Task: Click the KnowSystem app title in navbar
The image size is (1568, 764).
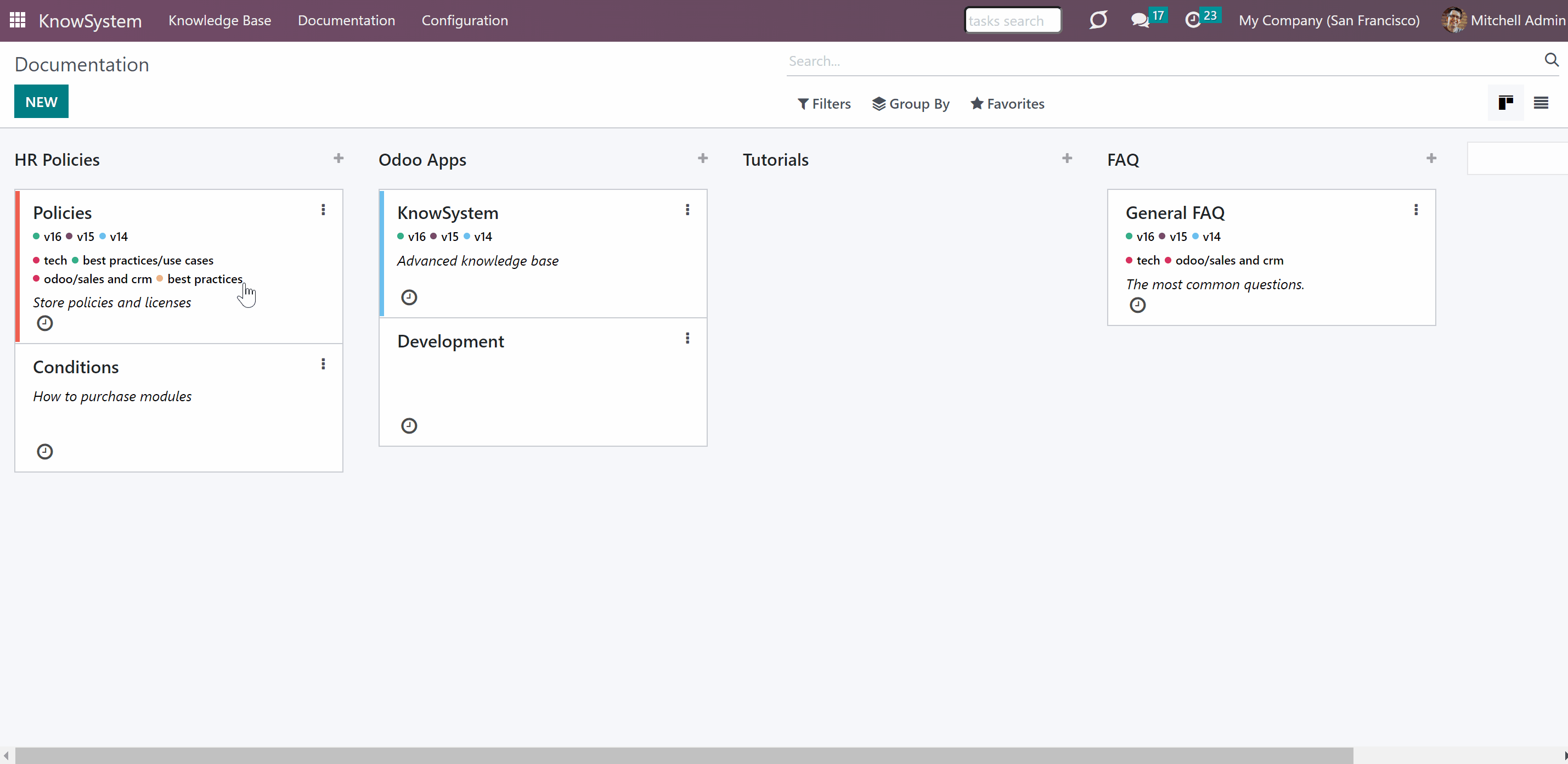Action: click(90, 21)
